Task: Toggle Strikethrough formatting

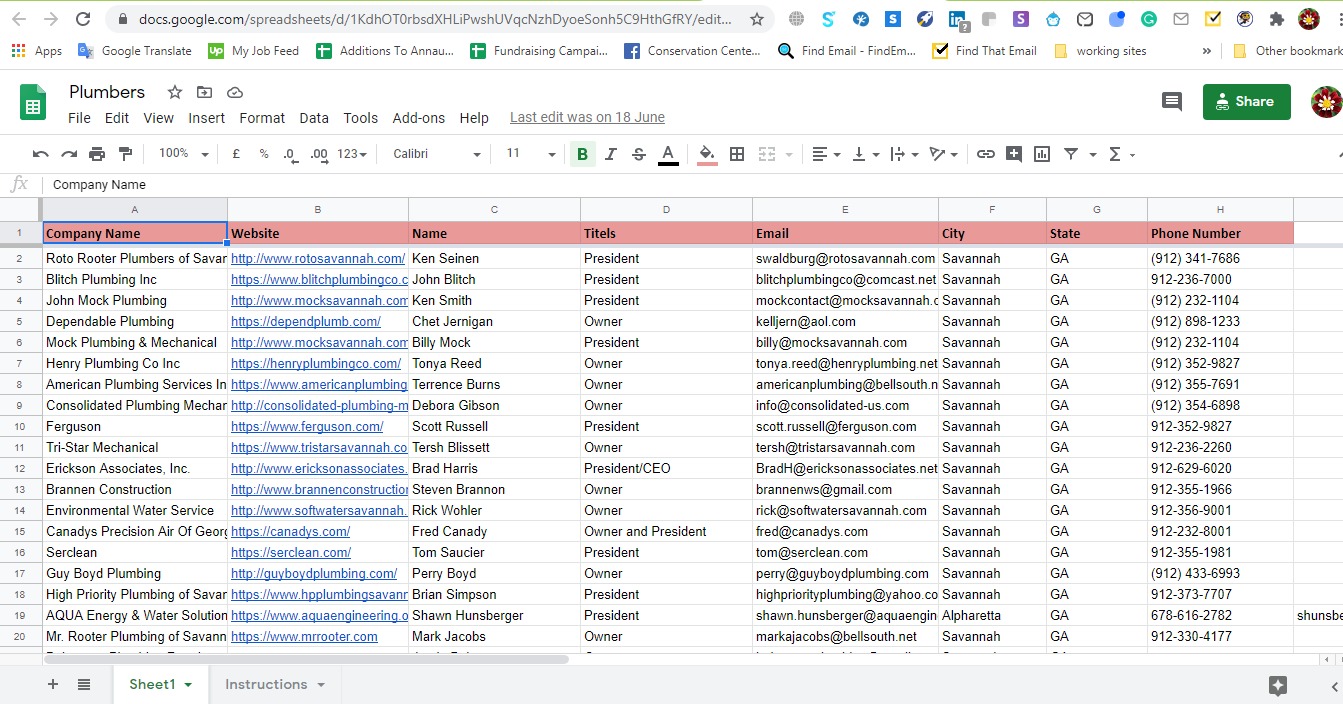Action: click(x=639, y=154)
